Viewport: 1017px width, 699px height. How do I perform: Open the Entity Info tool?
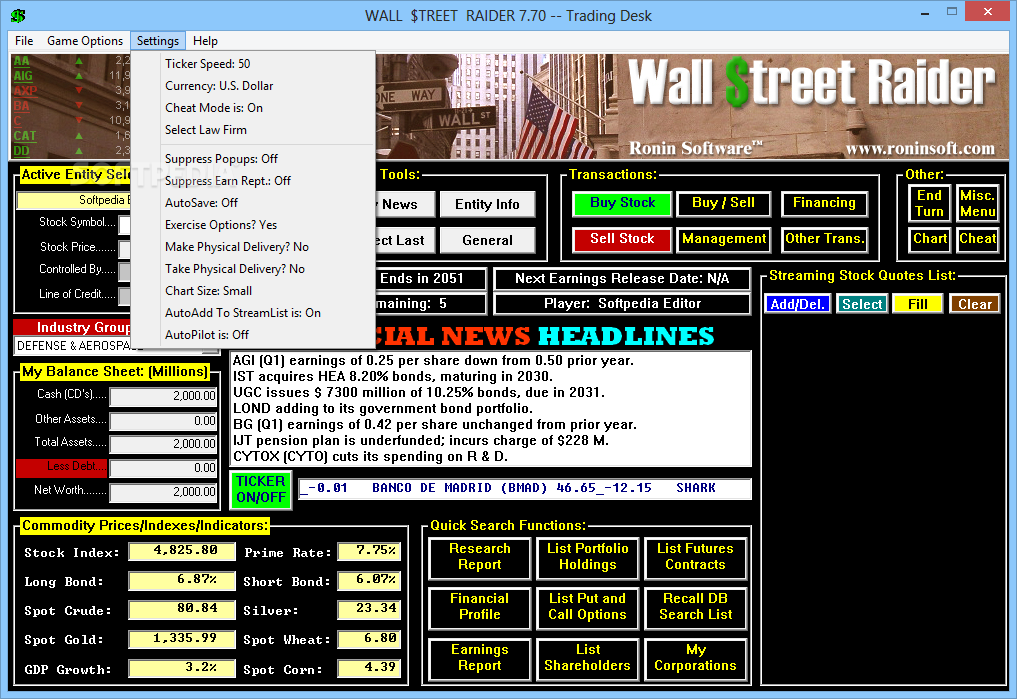click(487, 204)
